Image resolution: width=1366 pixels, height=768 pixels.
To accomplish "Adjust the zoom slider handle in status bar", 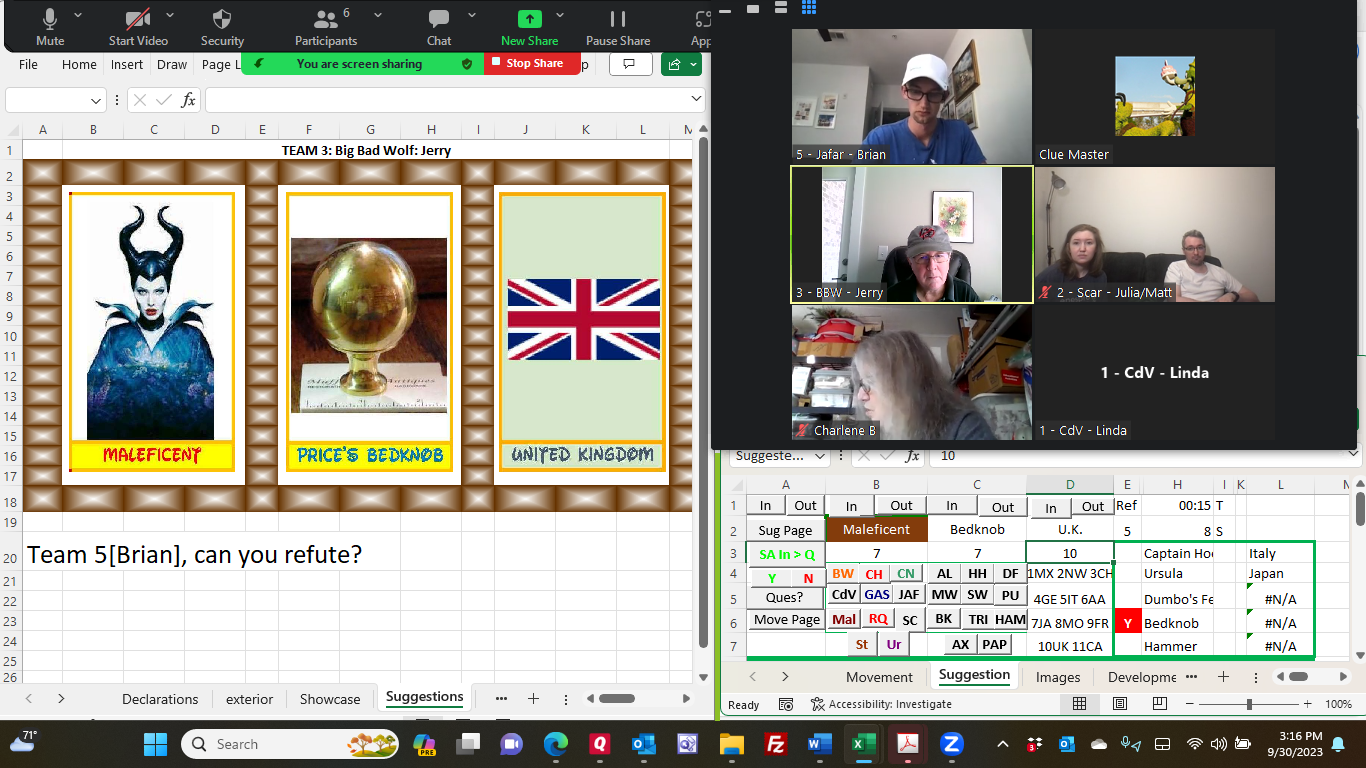I will click(1249, 704).
